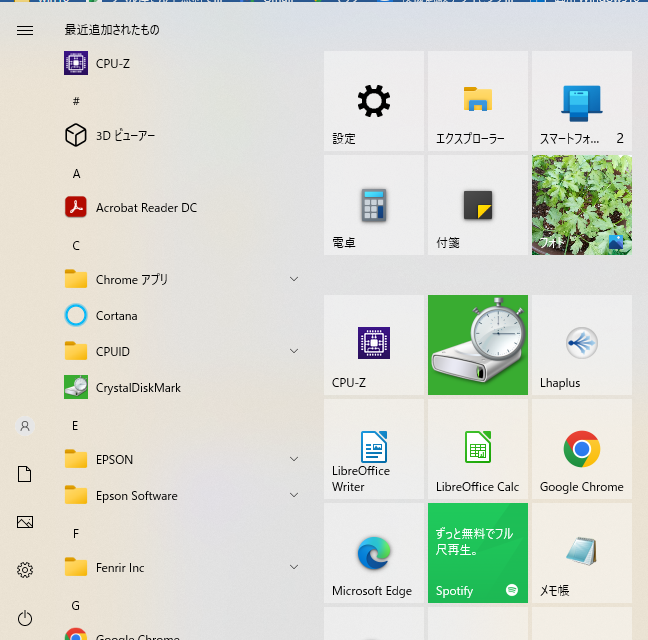Click the 最近追加されたもの heading

[112, 30]
